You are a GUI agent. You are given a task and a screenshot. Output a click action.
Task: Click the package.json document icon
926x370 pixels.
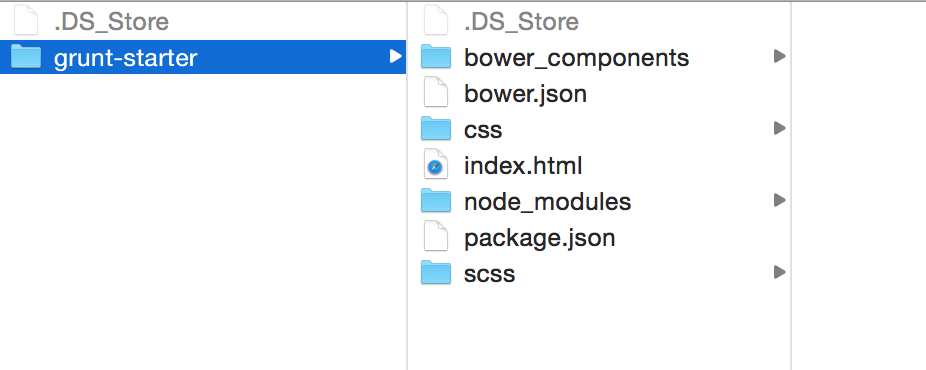pyautogui.click(x=436, y=238)
